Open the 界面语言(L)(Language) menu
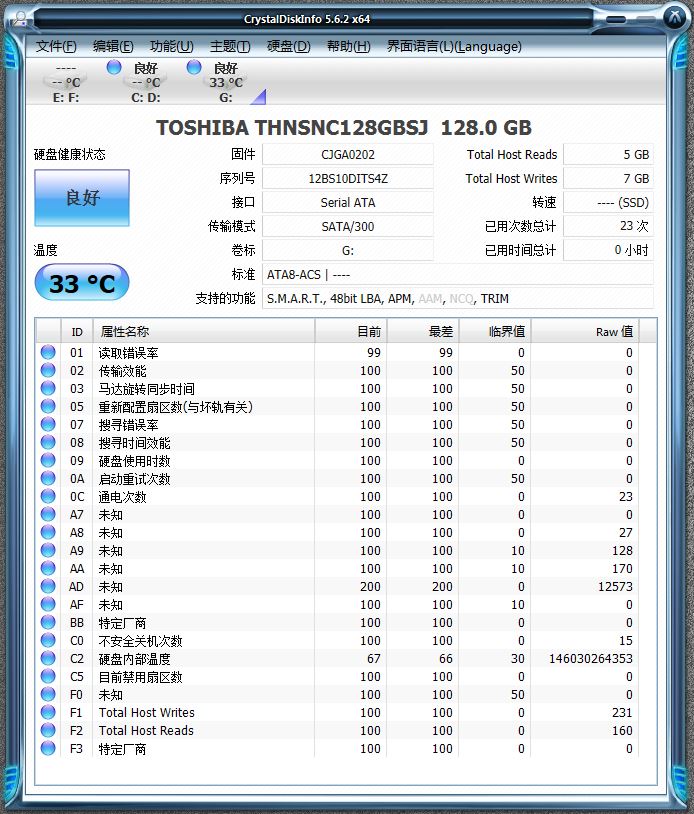The image size is (694, 814). pyautogui.click(x=454, y=47)
